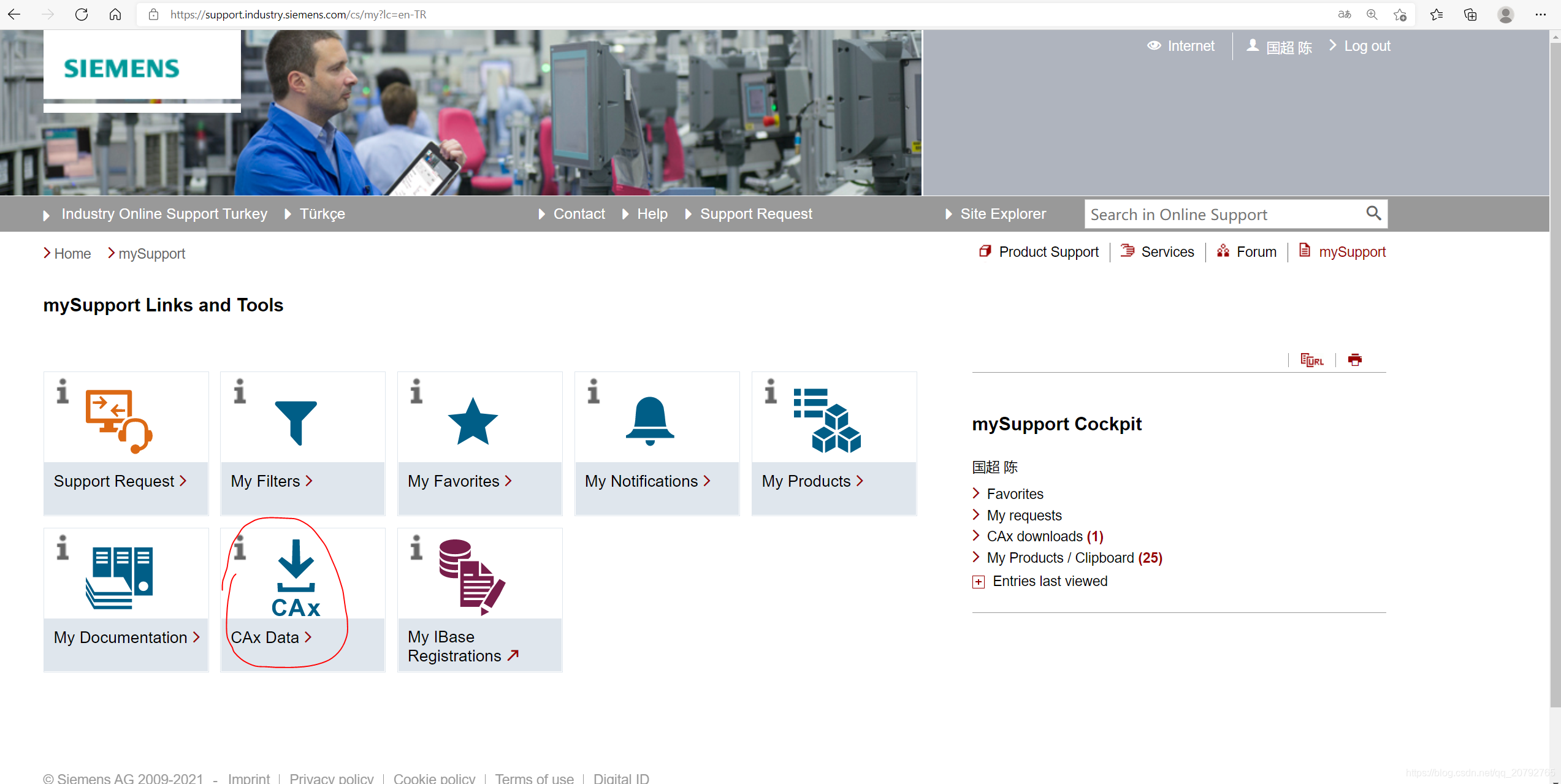Click the Siemens logo

click(x=122, y=68)
